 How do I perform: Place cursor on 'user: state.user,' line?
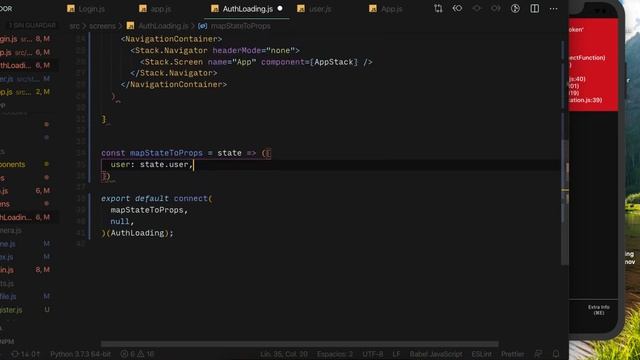(151, 164)
